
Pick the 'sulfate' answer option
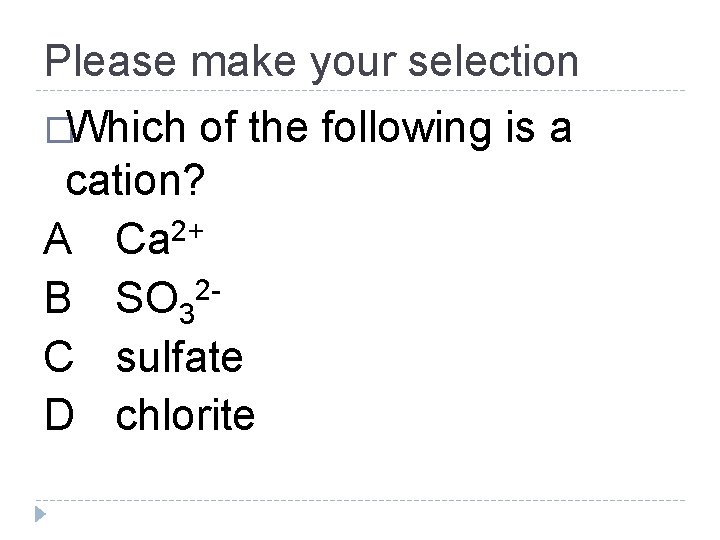pos(179,355)
